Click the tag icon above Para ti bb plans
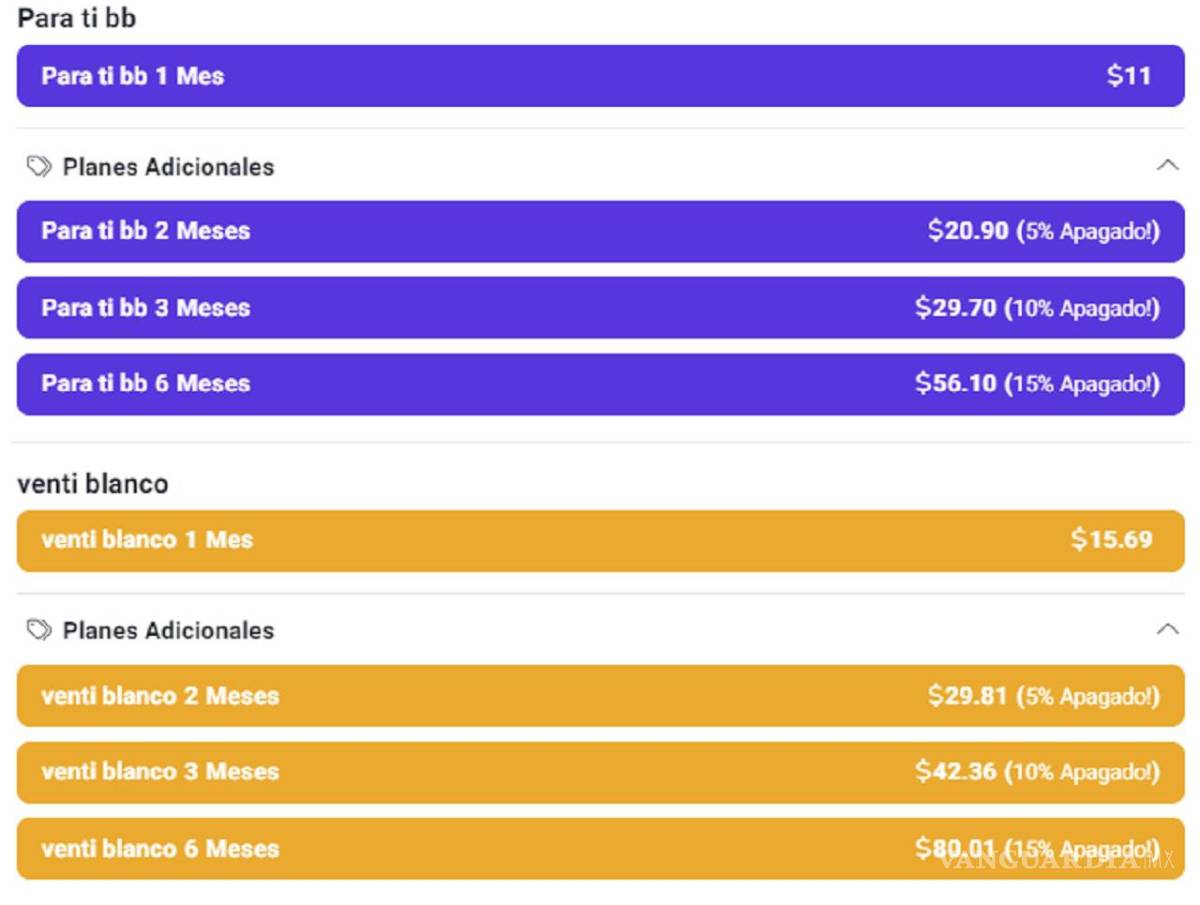Image resolution: width=1200 pixels, height=905 pixels. (x=39, y=166)
